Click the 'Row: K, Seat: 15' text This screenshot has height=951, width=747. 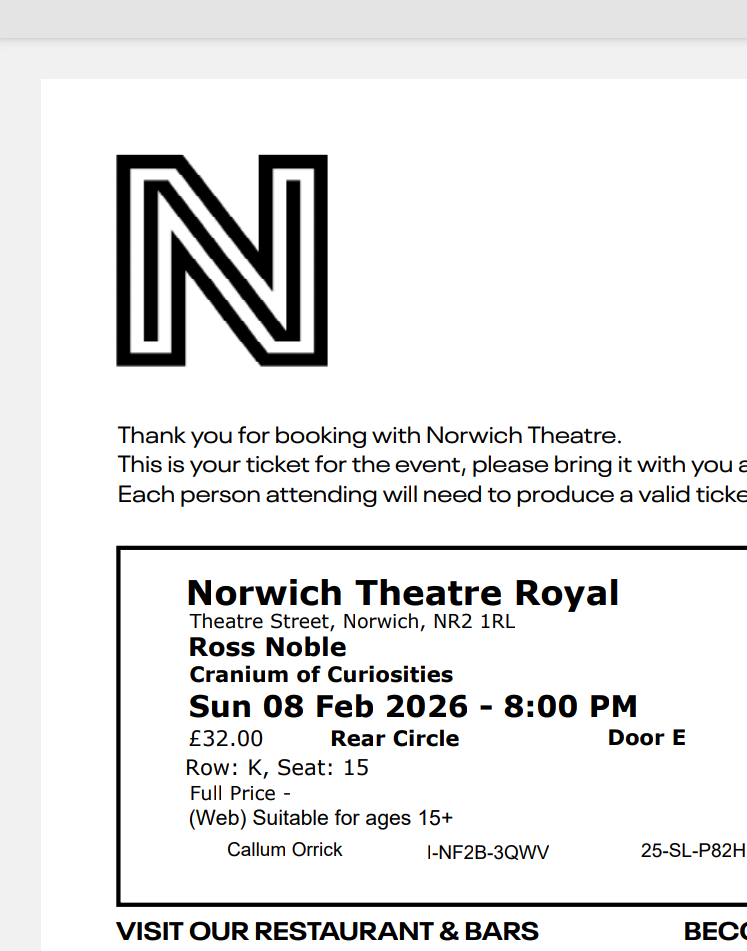pyautogui.click(x=277, y=768)
